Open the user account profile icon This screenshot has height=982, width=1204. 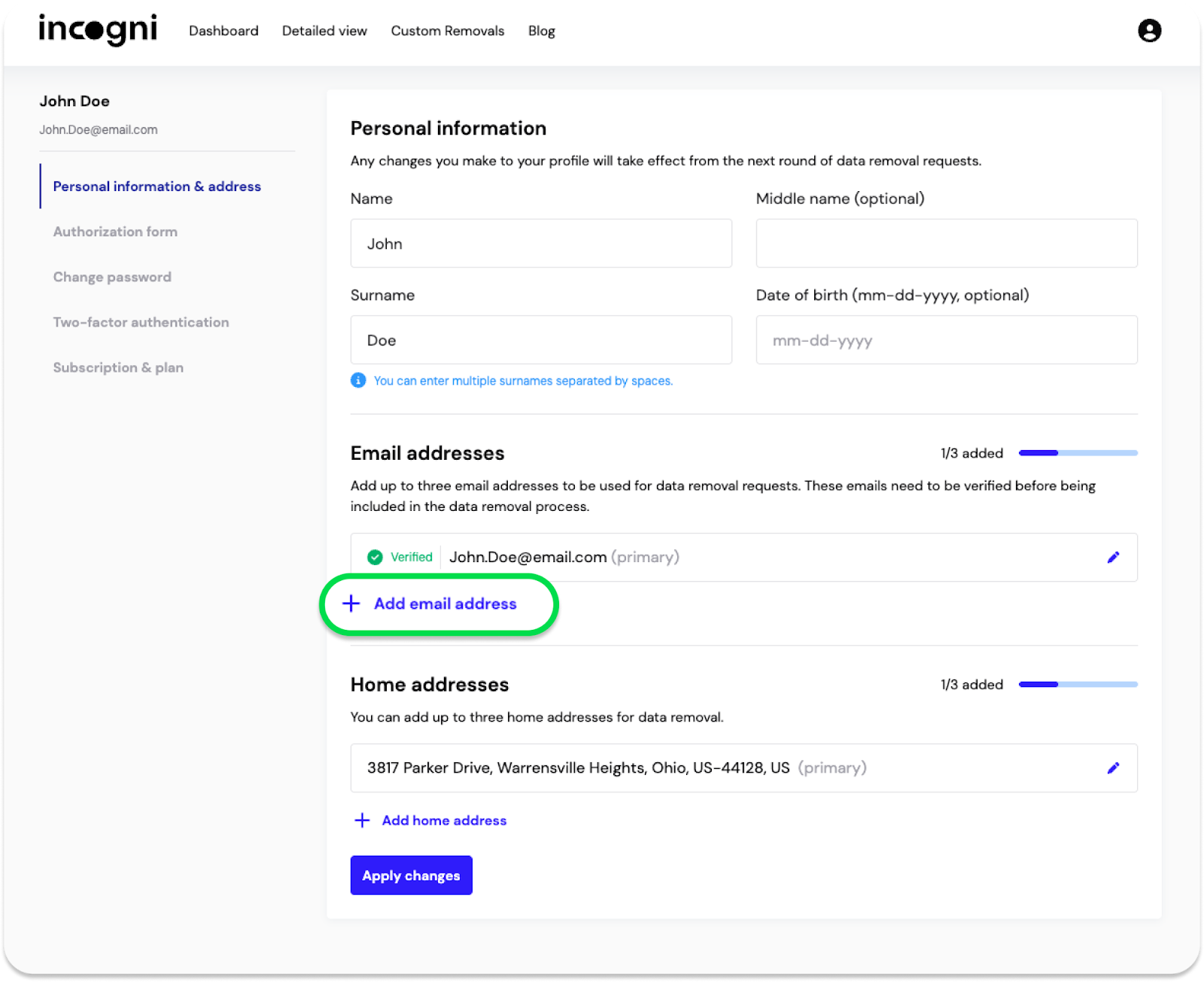pos(1149,31)
